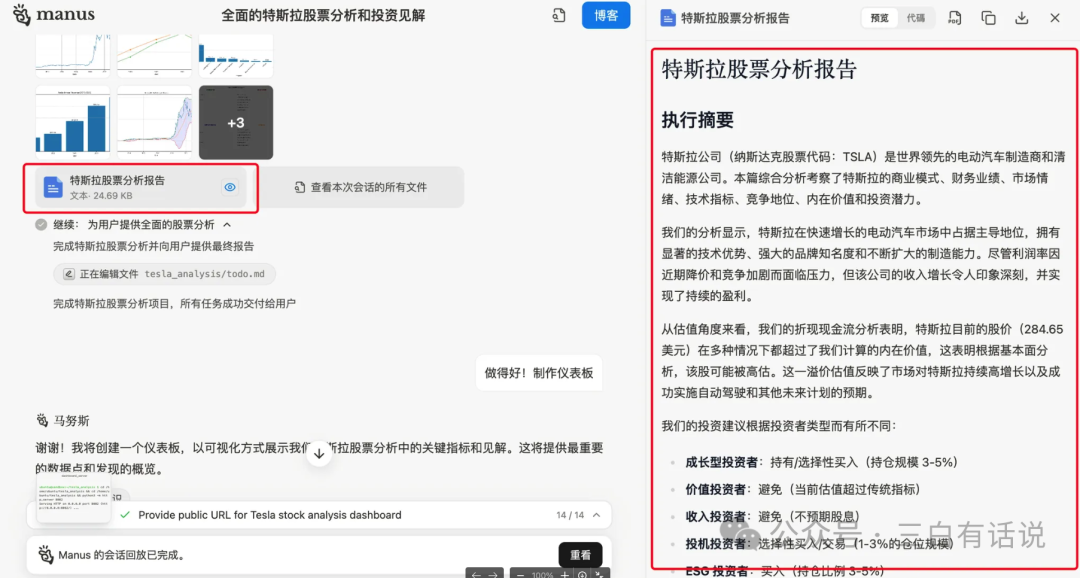Select the blue document icon in report header
This screenshot has width=1080, height=578.
tap(668, 17)
